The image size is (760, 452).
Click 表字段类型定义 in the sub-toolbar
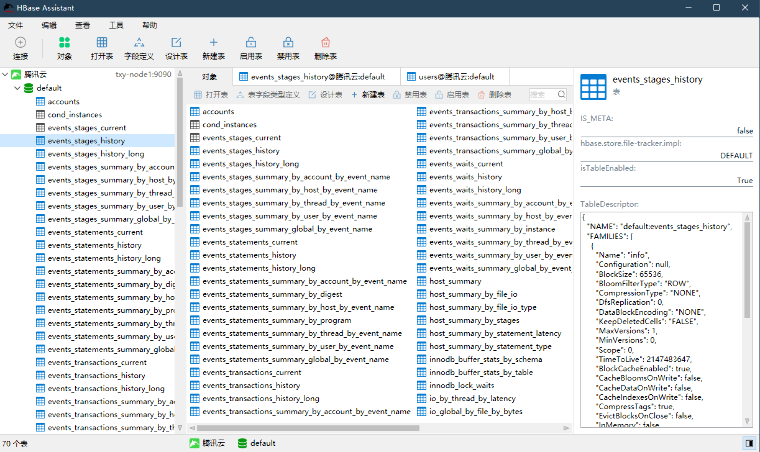(x=268, y=94)
